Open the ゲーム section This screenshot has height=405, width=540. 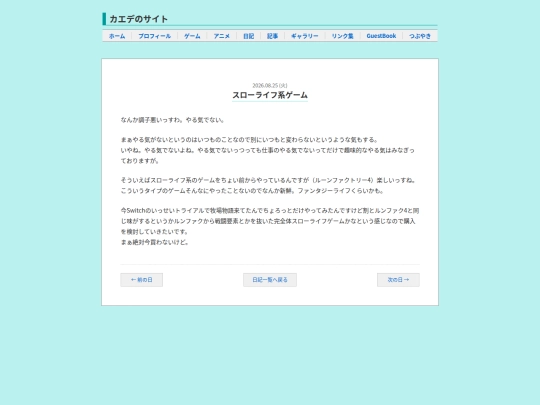192,36
